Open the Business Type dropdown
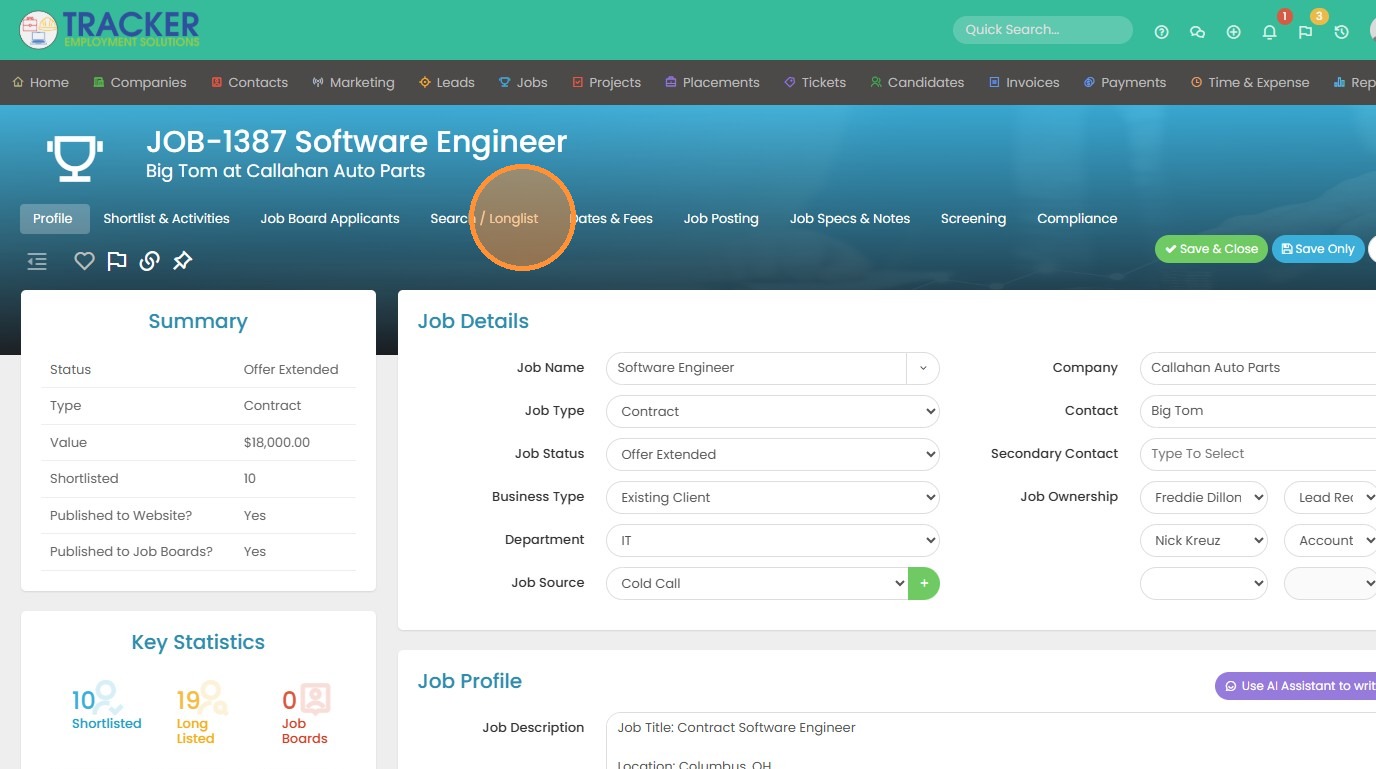This screenshot has height=769, width=1376. point(773,497)
